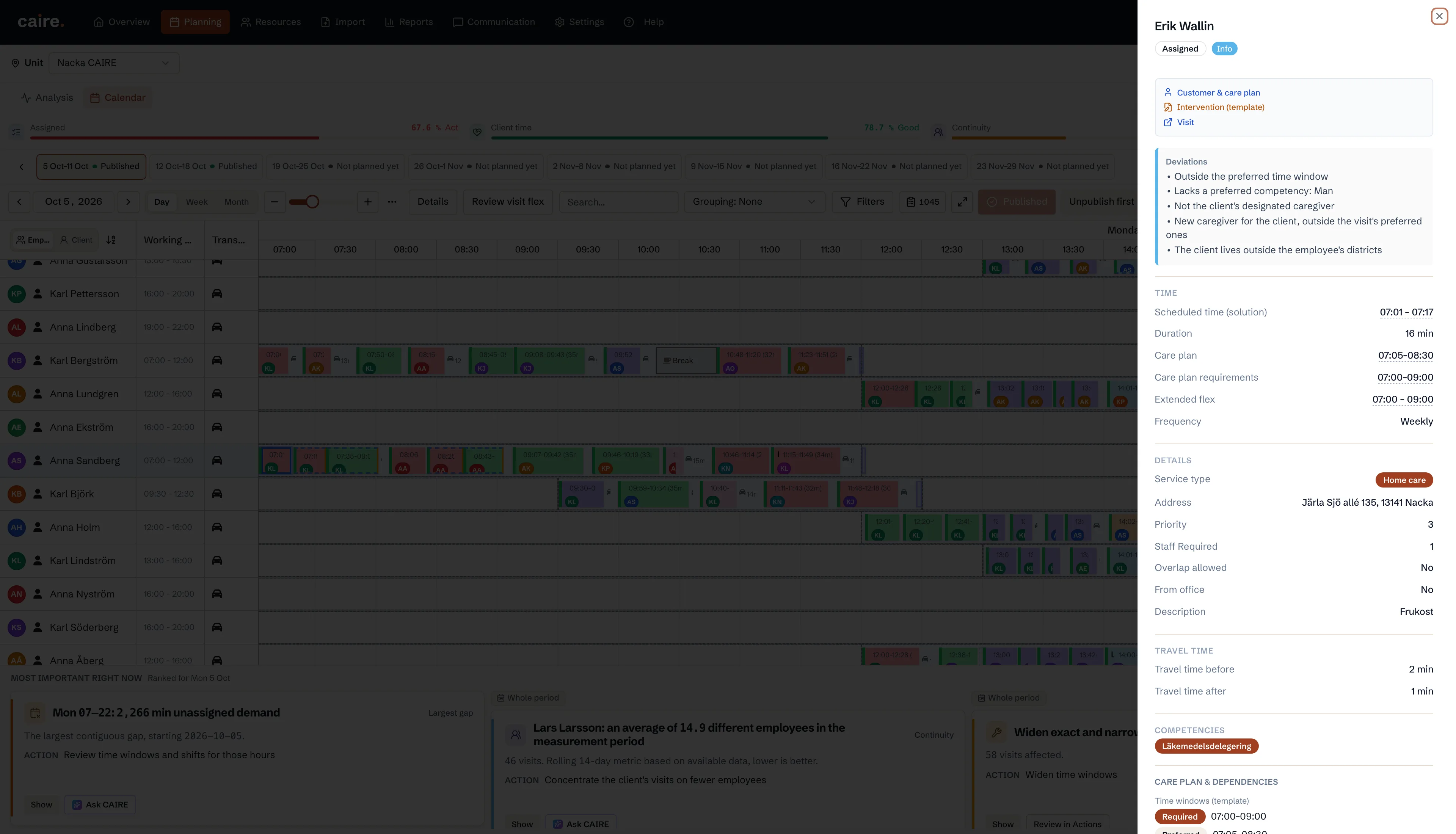
Task: Click the zoom out minus button
Action: point(275,202)
